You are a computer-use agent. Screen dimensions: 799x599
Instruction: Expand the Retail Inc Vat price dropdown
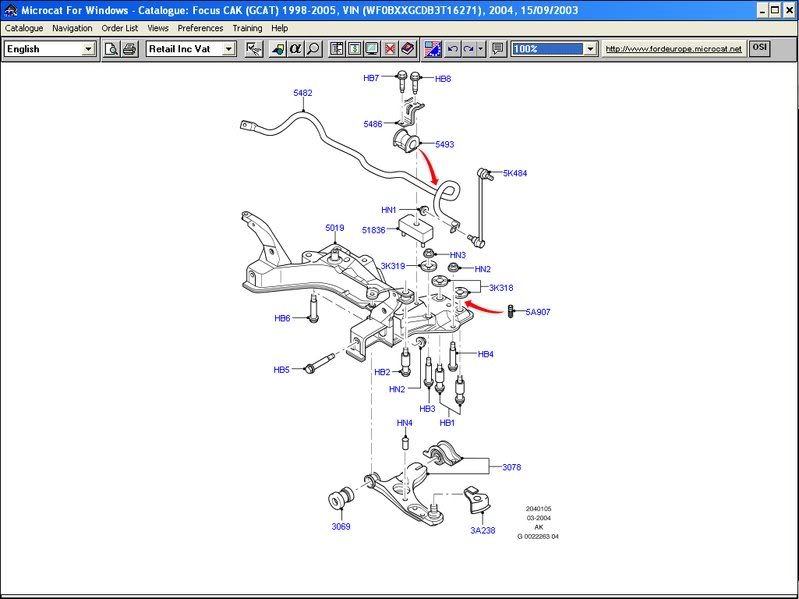click(229, 49)
